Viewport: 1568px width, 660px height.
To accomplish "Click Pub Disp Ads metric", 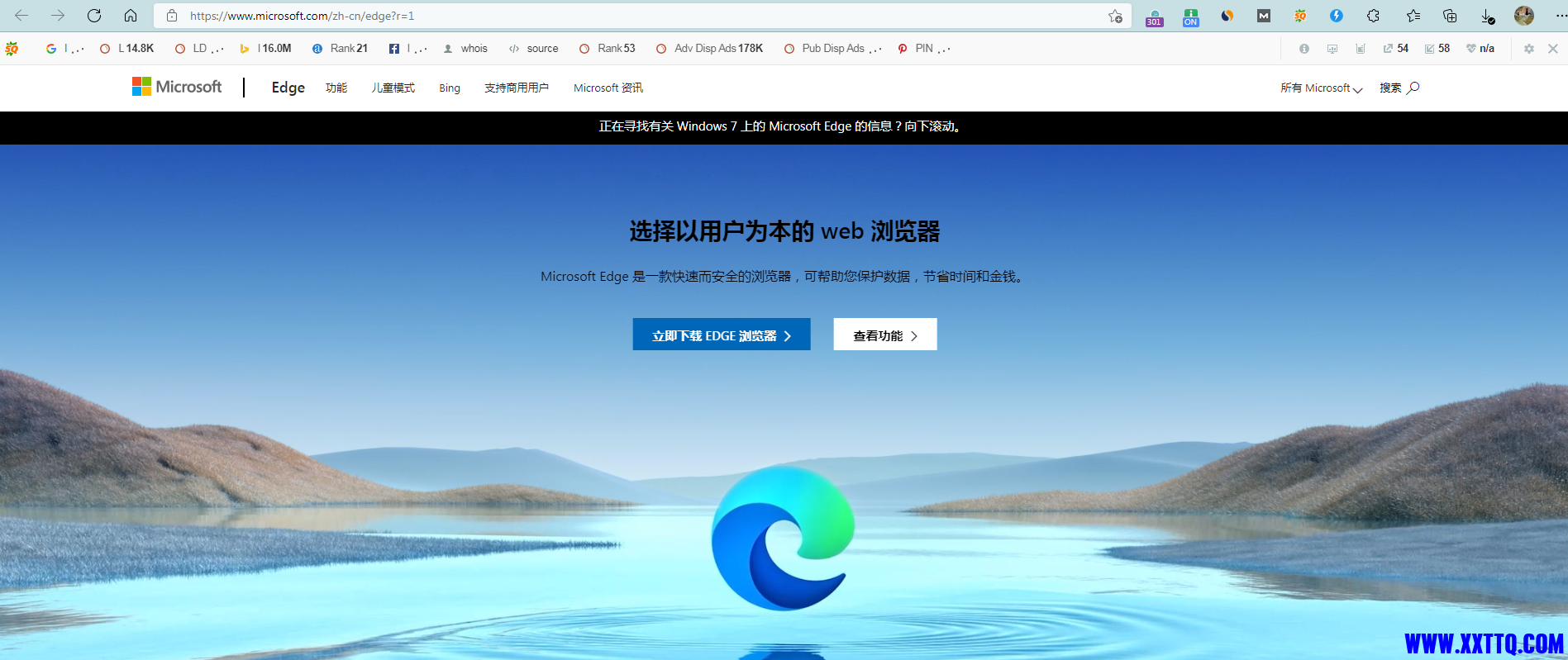I will point(832,49).
